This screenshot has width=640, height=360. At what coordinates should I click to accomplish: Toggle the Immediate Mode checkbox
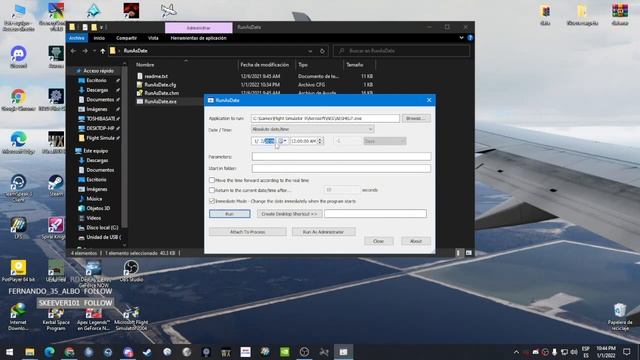[212, 201]
